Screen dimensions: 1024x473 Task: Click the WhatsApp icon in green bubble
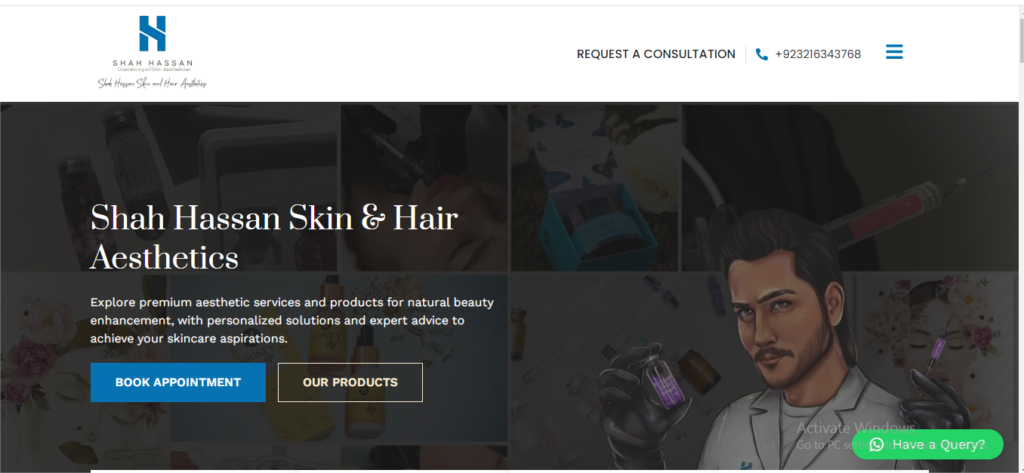pos(876,444)
